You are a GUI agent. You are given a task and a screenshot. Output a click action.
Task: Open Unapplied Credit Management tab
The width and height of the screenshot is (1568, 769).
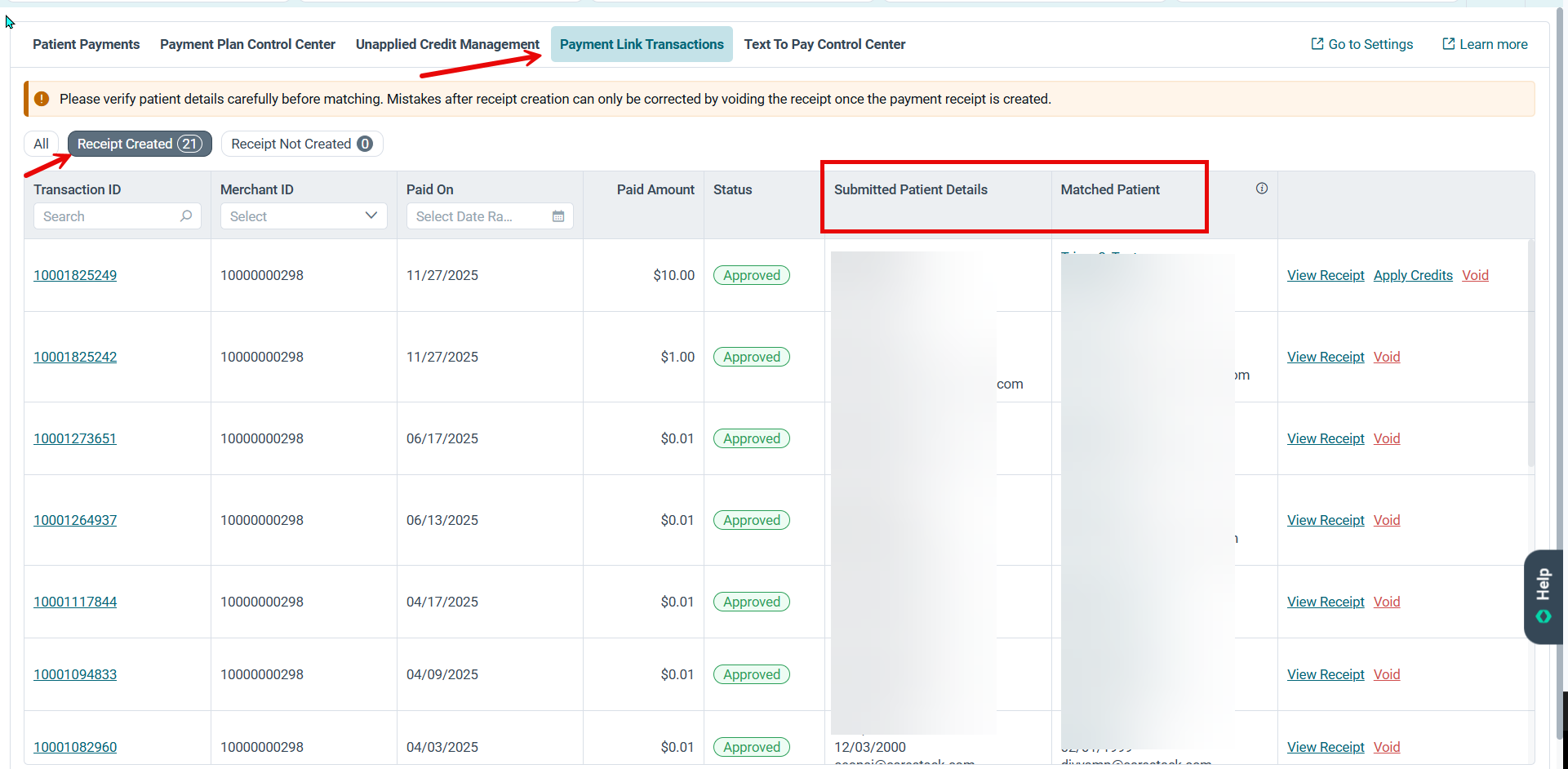[x=447, y=44]
